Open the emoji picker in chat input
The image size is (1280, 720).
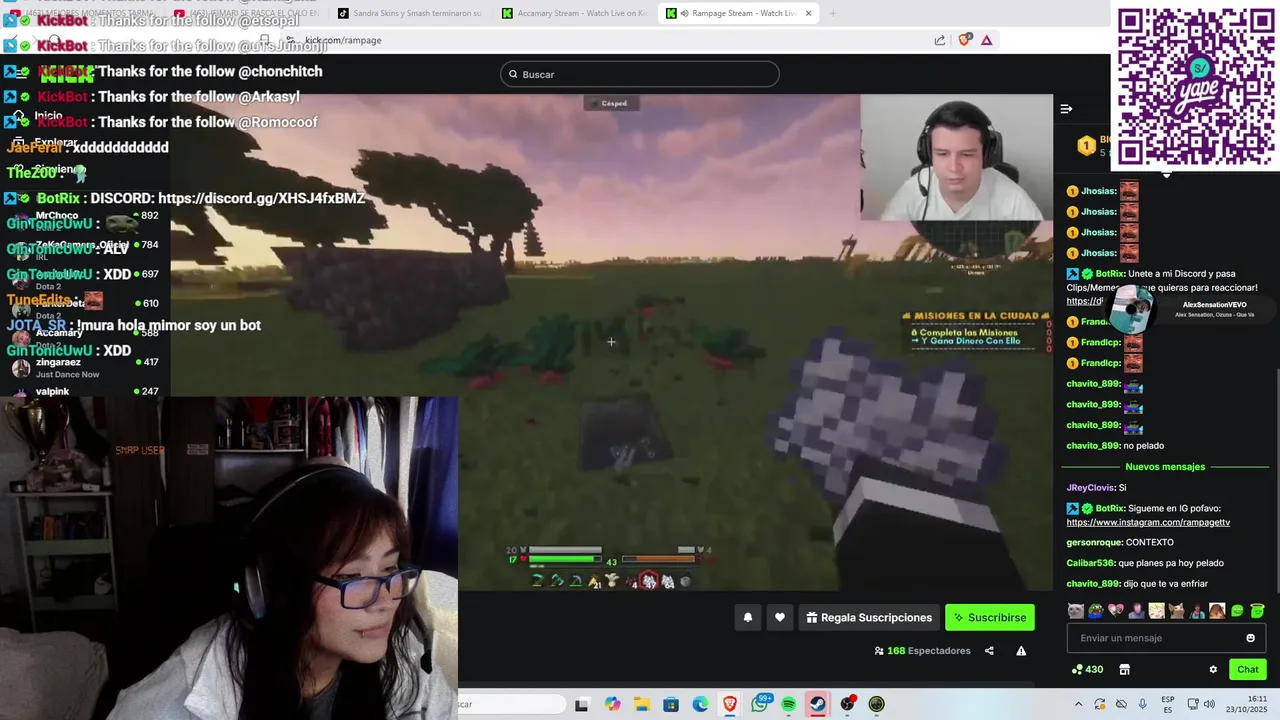pyautogui.click(x=1250, y=638)
